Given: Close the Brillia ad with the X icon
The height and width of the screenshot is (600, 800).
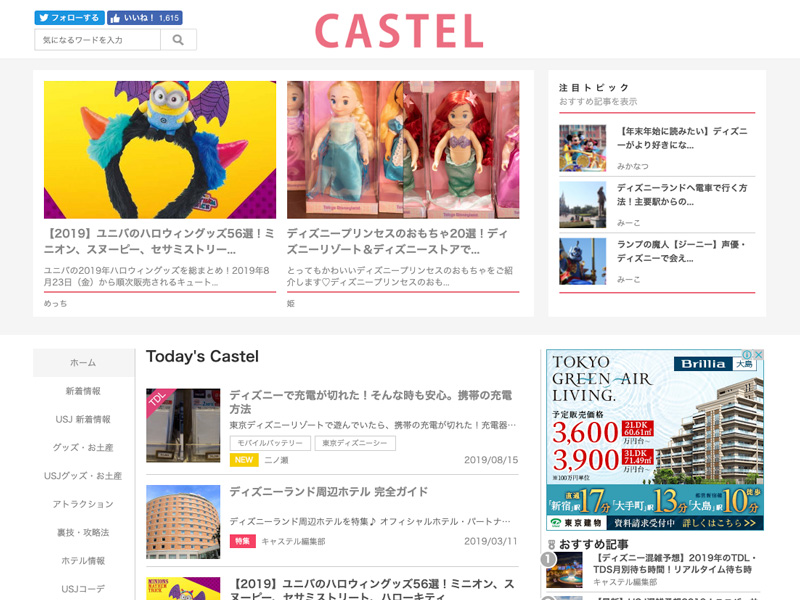Looking at the screenshot, I should click(758, 355).
